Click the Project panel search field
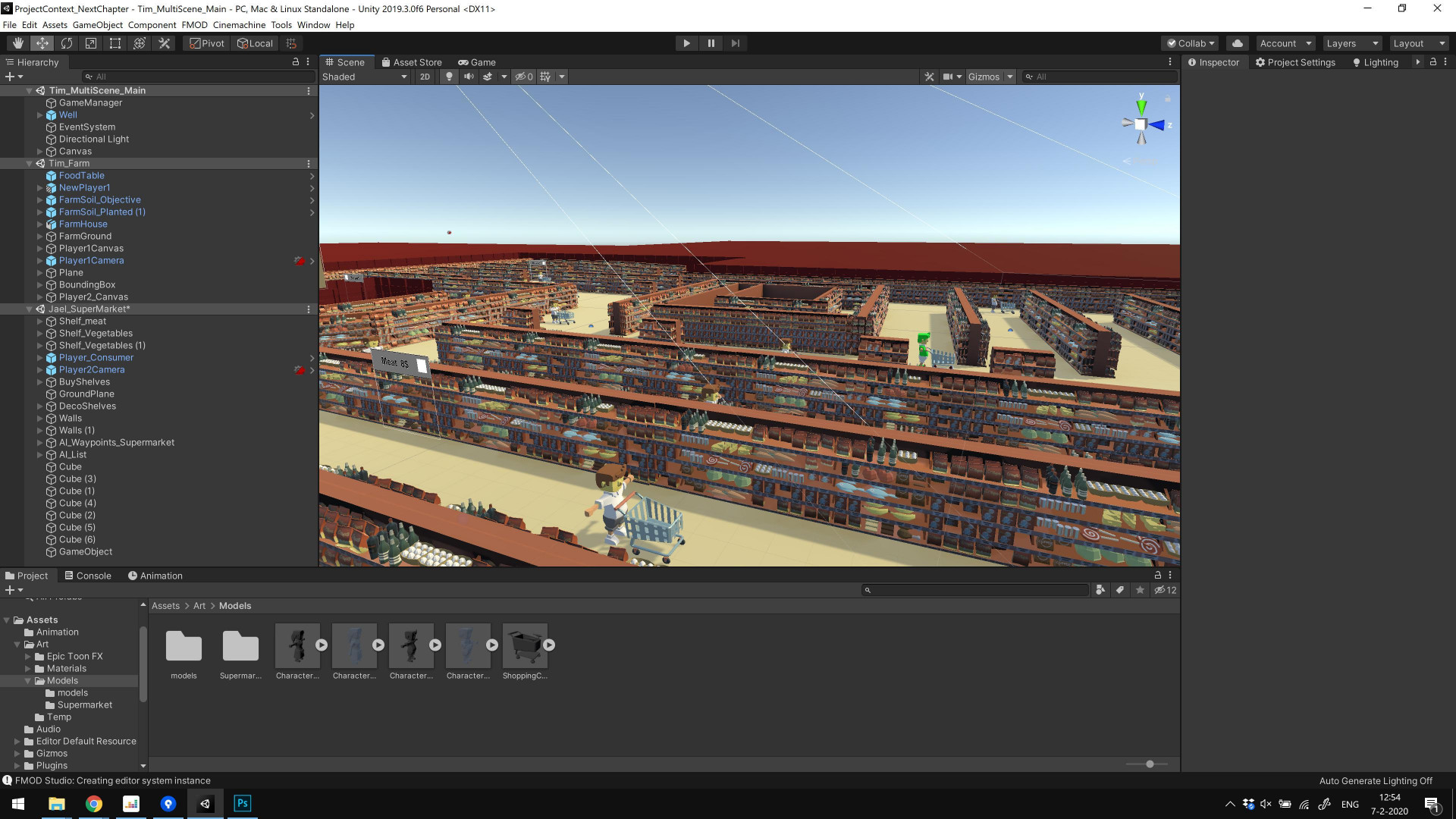 click(x=975, y=590)
